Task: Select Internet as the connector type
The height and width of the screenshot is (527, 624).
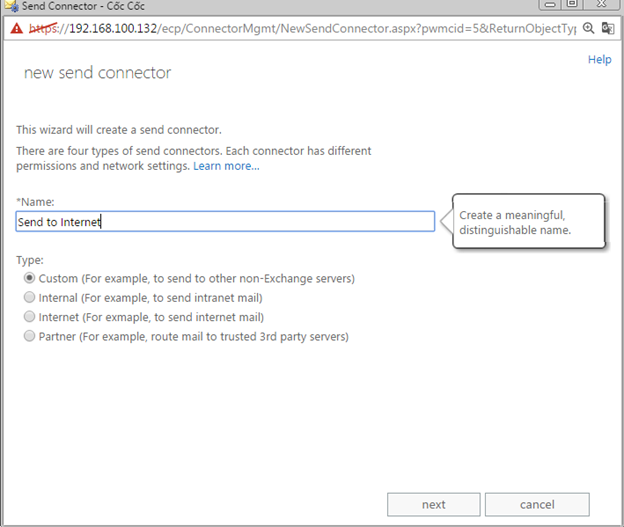Action: (x=30, y=317)
